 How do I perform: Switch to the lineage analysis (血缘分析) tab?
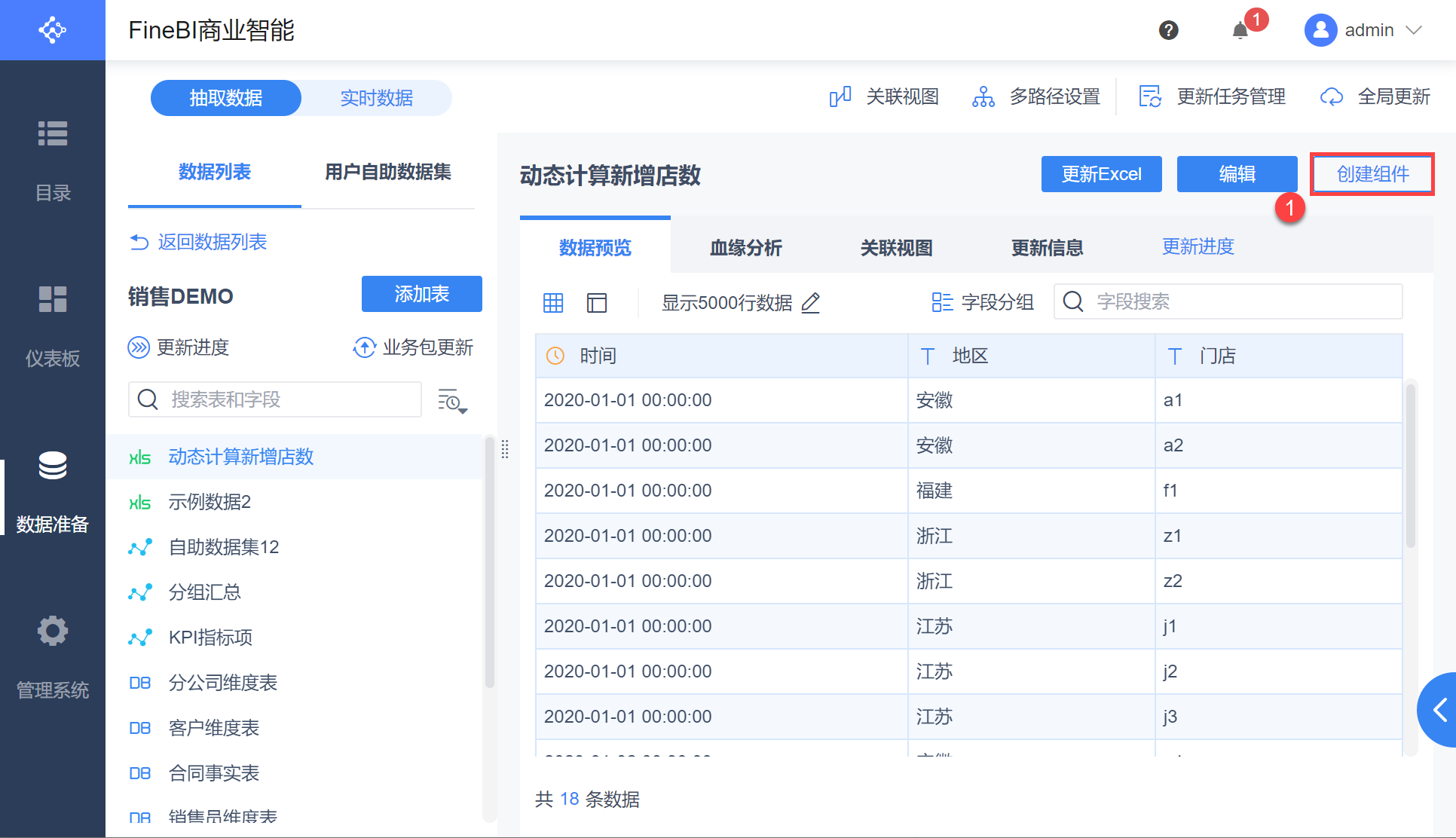745,247
